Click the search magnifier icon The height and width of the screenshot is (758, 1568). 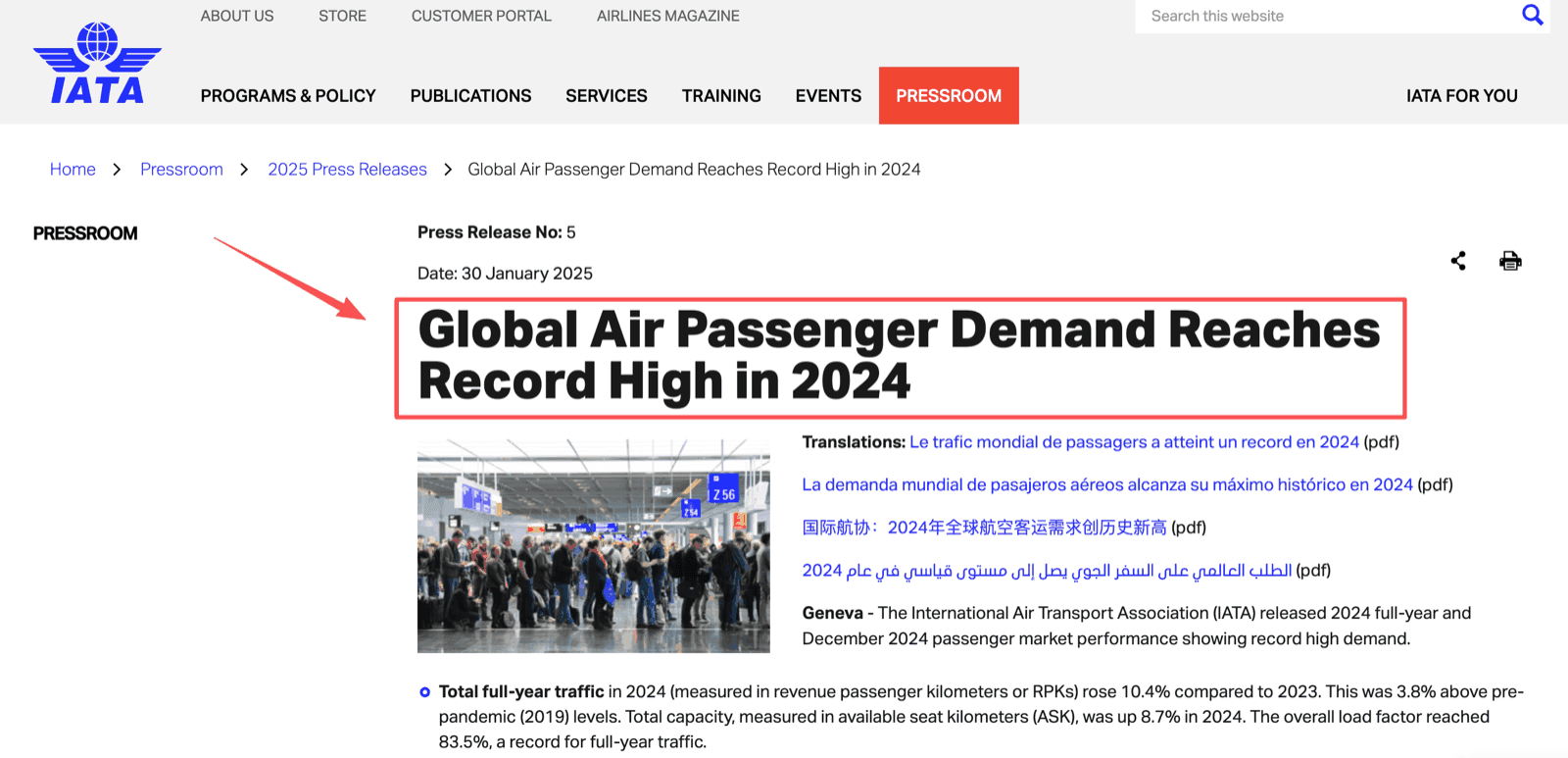[x=1532, y=15]
